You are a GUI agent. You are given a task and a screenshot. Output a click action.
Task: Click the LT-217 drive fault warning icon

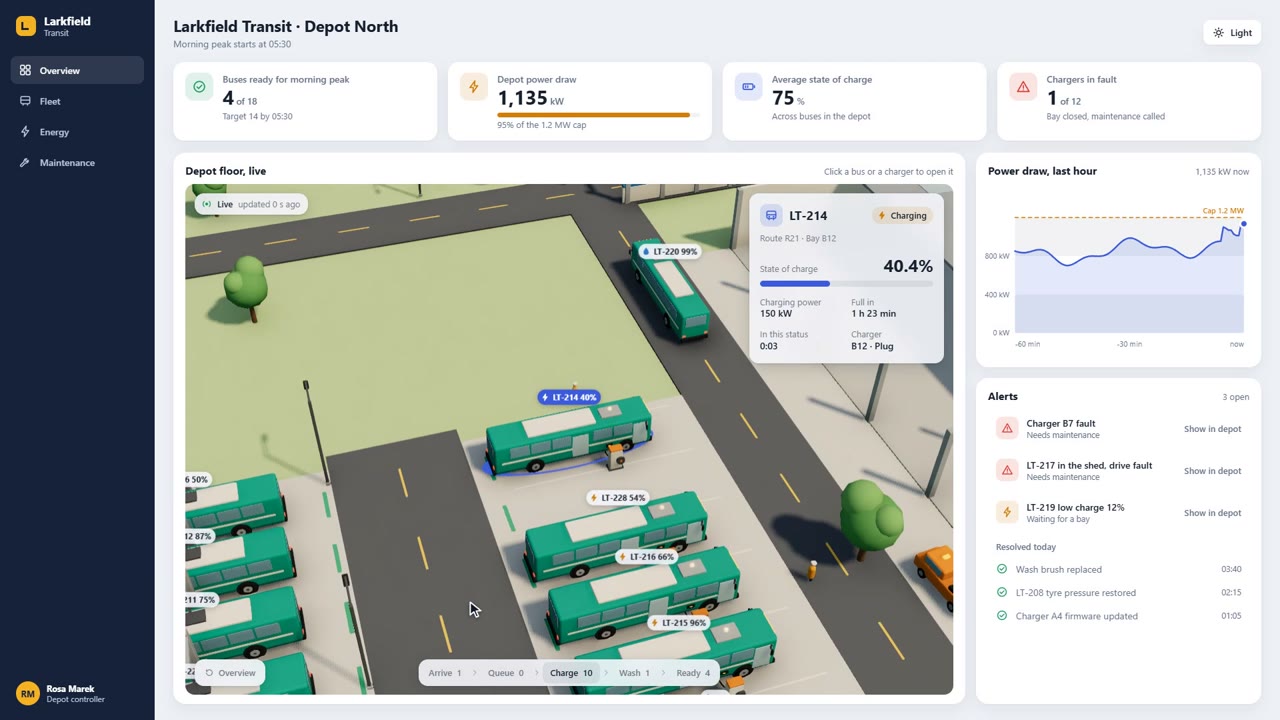pyautogui.click(x=1007, y=471)
